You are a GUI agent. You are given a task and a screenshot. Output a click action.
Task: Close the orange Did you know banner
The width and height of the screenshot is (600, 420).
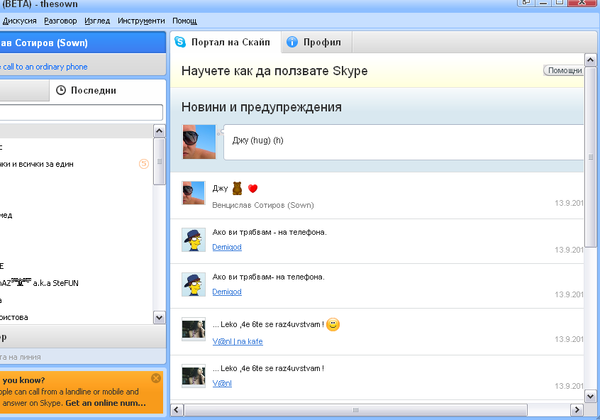pyautogui.click(x=156, y=378)
